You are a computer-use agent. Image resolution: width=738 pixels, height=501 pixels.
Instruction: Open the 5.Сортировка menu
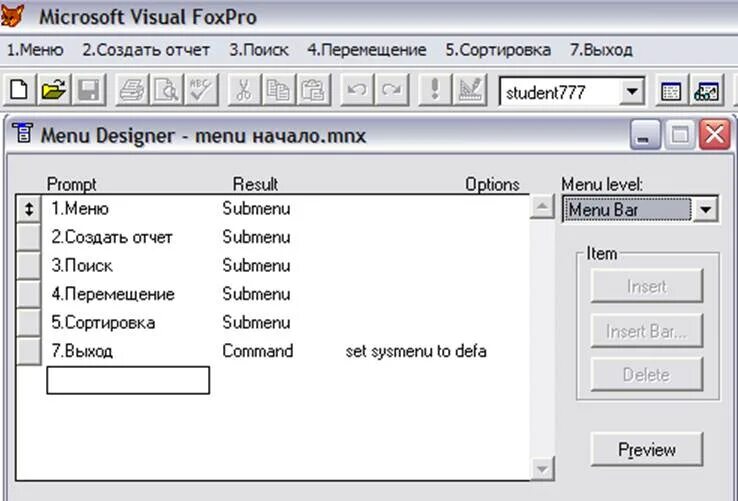498,50
